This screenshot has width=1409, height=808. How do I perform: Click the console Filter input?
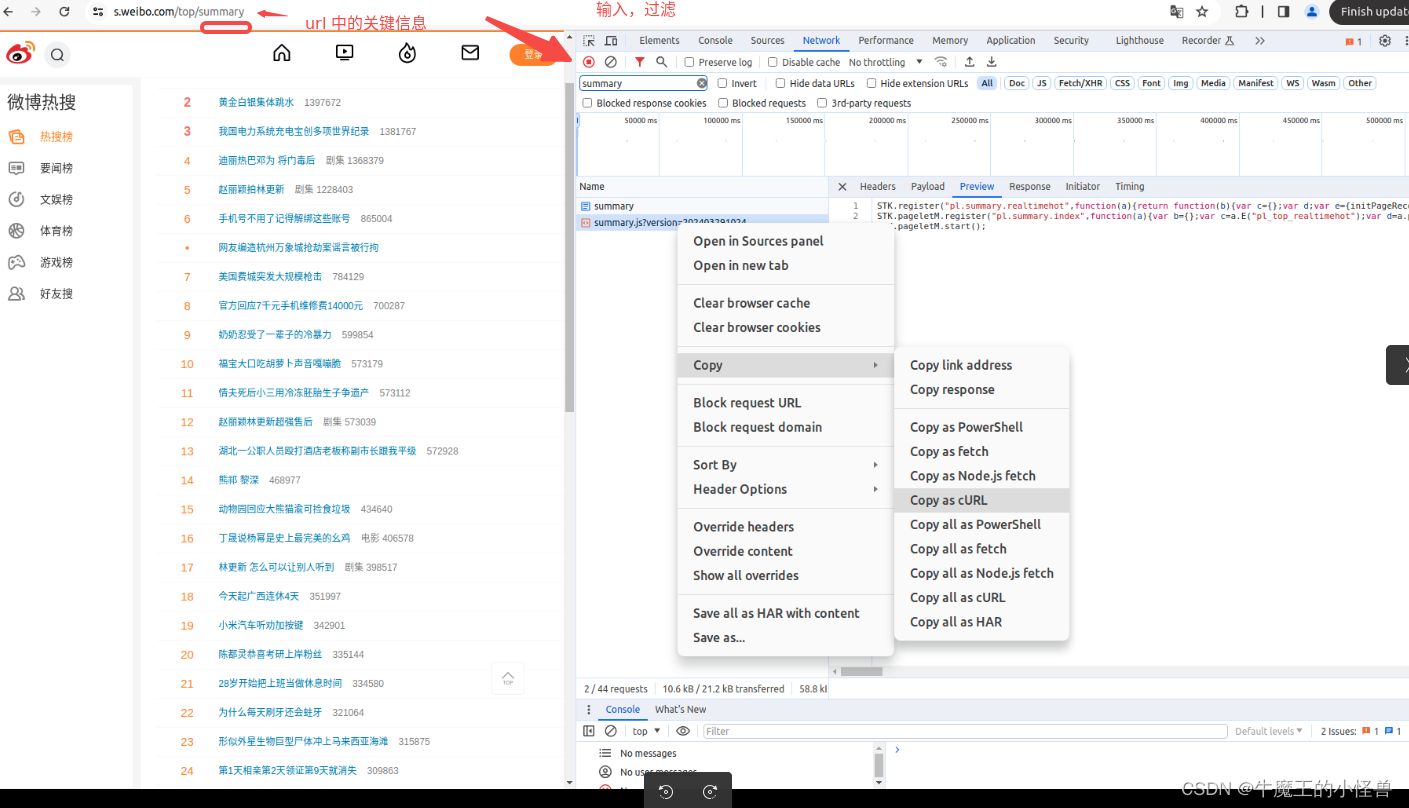[x=965, y=731]
